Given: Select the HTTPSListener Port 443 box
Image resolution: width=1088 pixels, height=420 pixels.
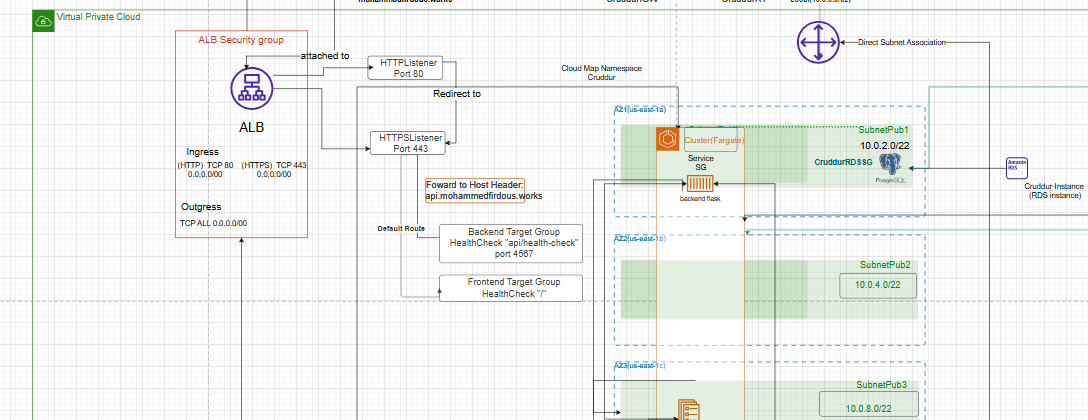Looking at the screenshot, I should (407, 143).
